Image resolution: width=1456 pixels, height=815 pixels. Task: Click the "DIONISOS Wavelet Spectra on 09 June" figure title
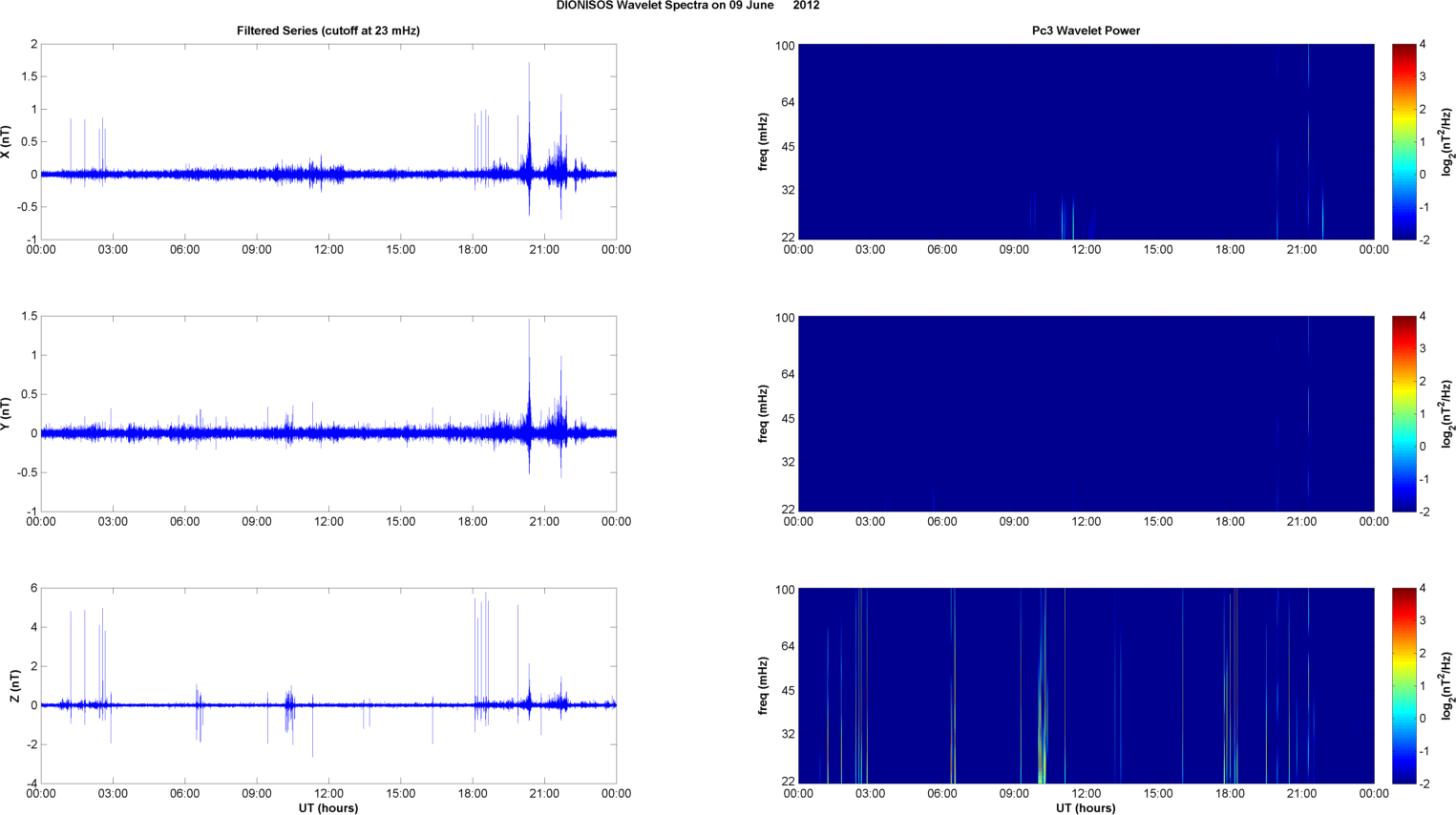[665, 6]
